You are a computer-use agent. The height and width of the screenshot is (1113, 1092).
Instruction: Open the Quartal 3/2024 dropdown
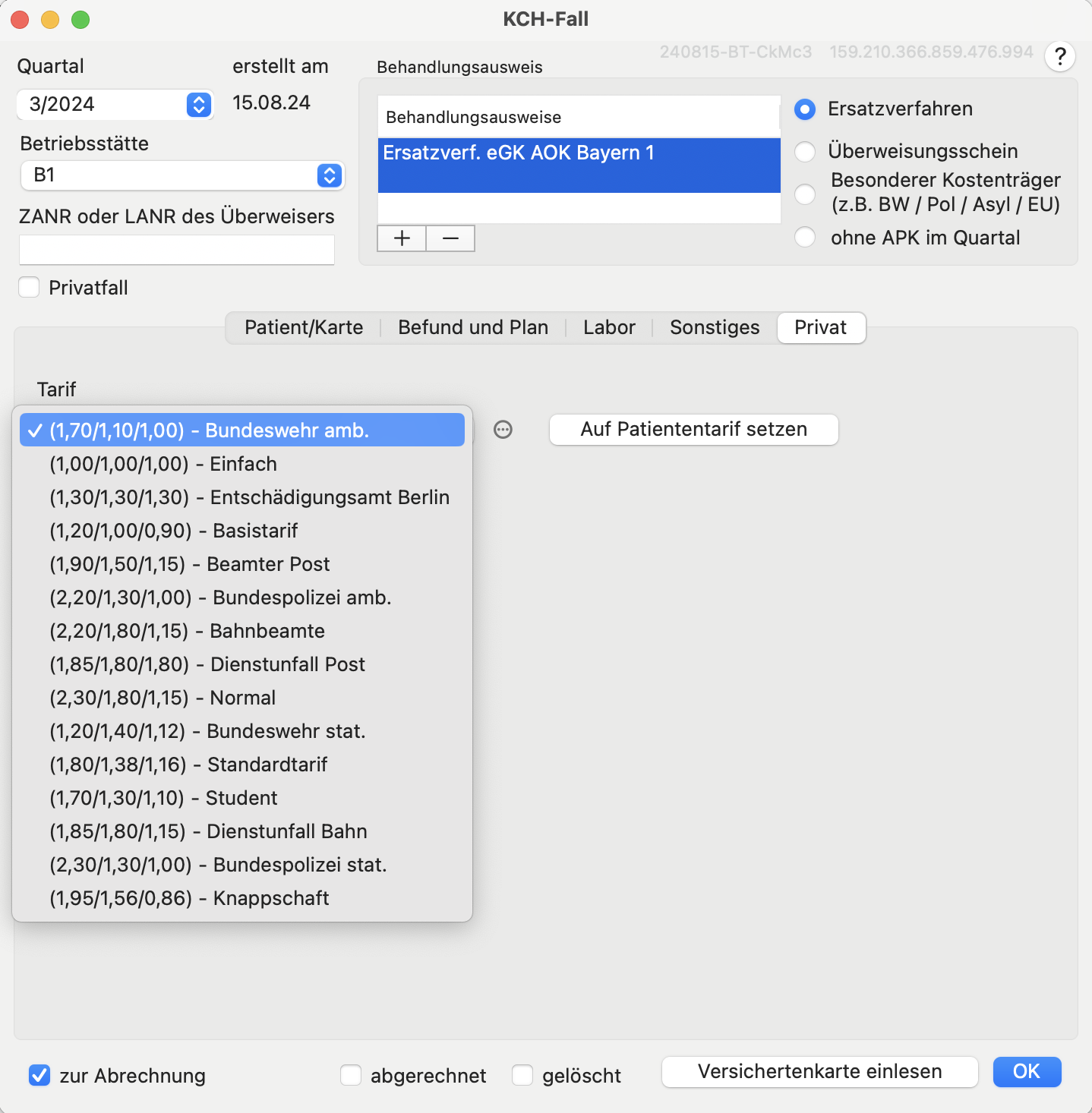115,104
